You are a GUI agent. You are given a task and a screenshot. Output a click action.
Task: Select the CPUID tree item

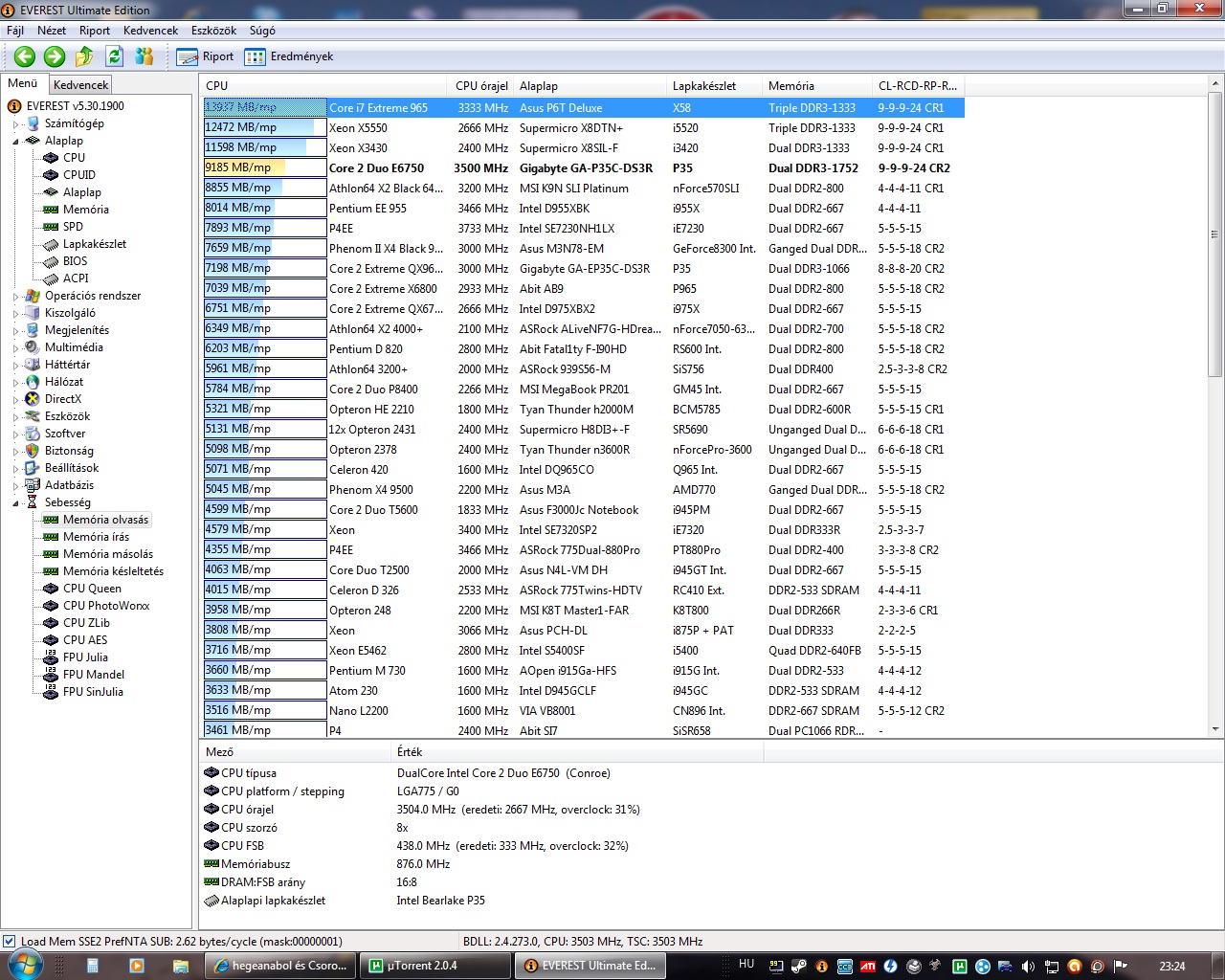click(x=79, y=175)
